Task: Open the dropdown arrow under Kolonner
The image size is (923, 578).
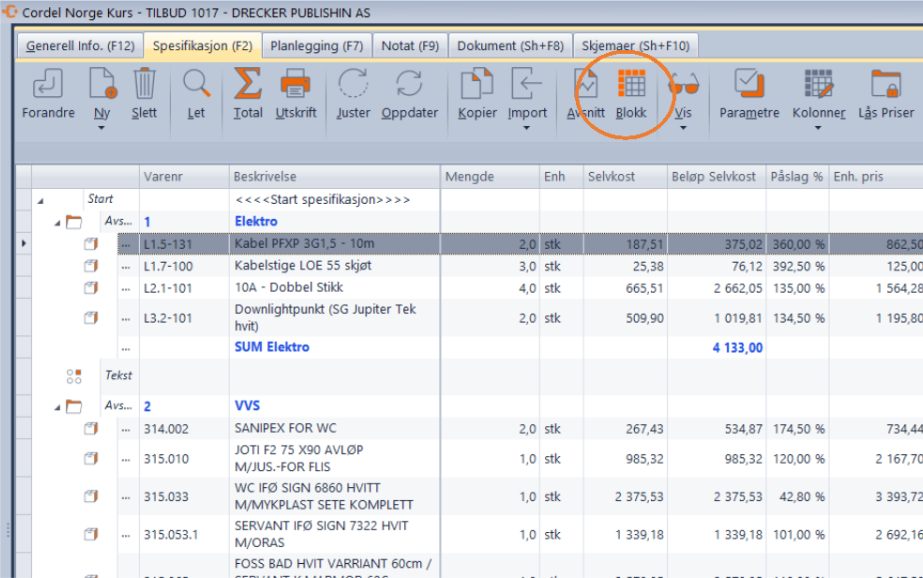Action: point(818,127)
